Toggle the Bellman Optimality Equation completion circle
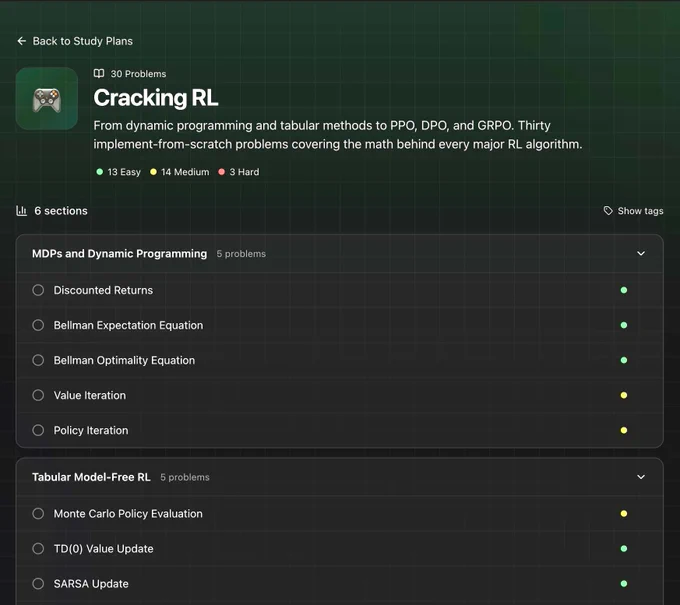680x605 pixels. coord(38,360)
